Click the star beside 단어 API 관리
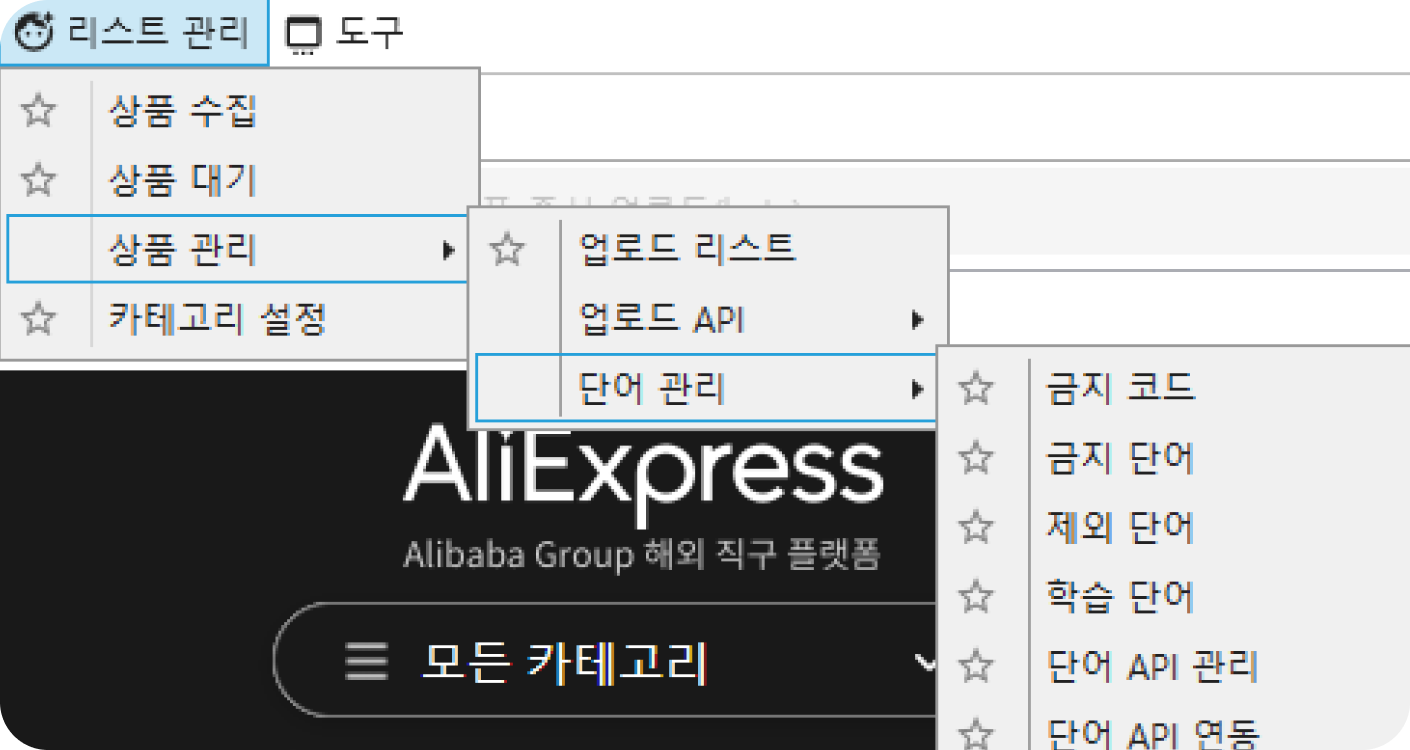 pyautogui.click(x=976, y=665)
